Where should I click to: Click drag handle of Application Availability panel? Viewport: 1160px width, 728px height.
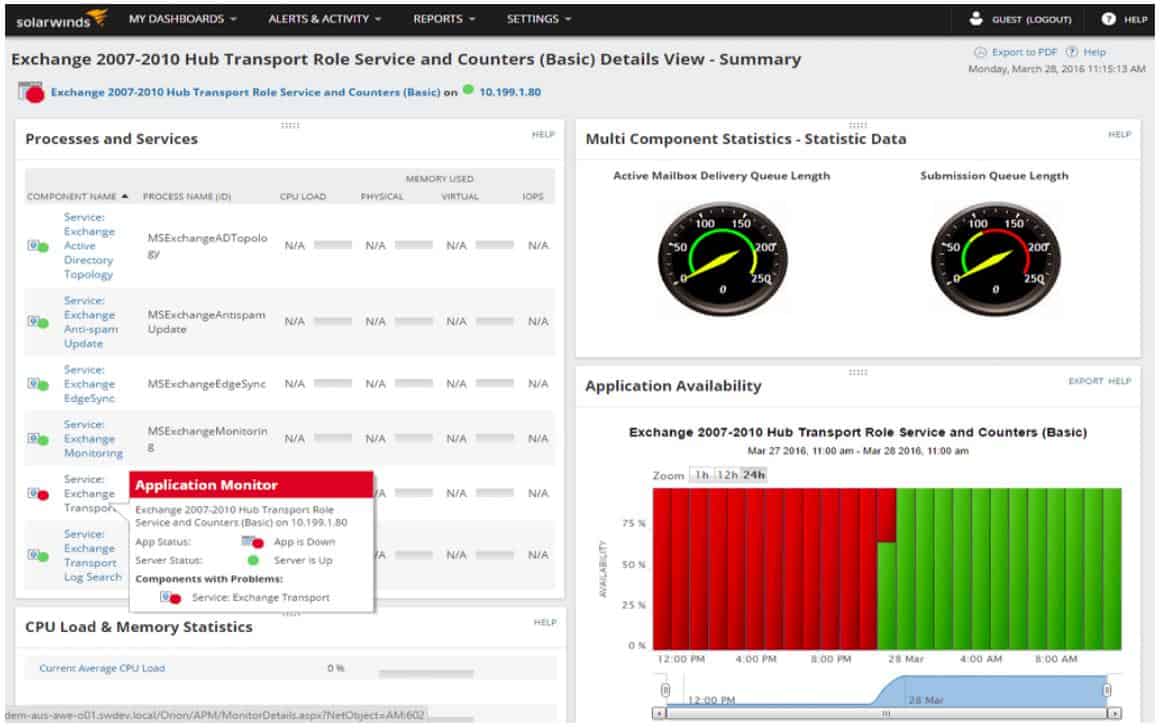coord(857,372)
